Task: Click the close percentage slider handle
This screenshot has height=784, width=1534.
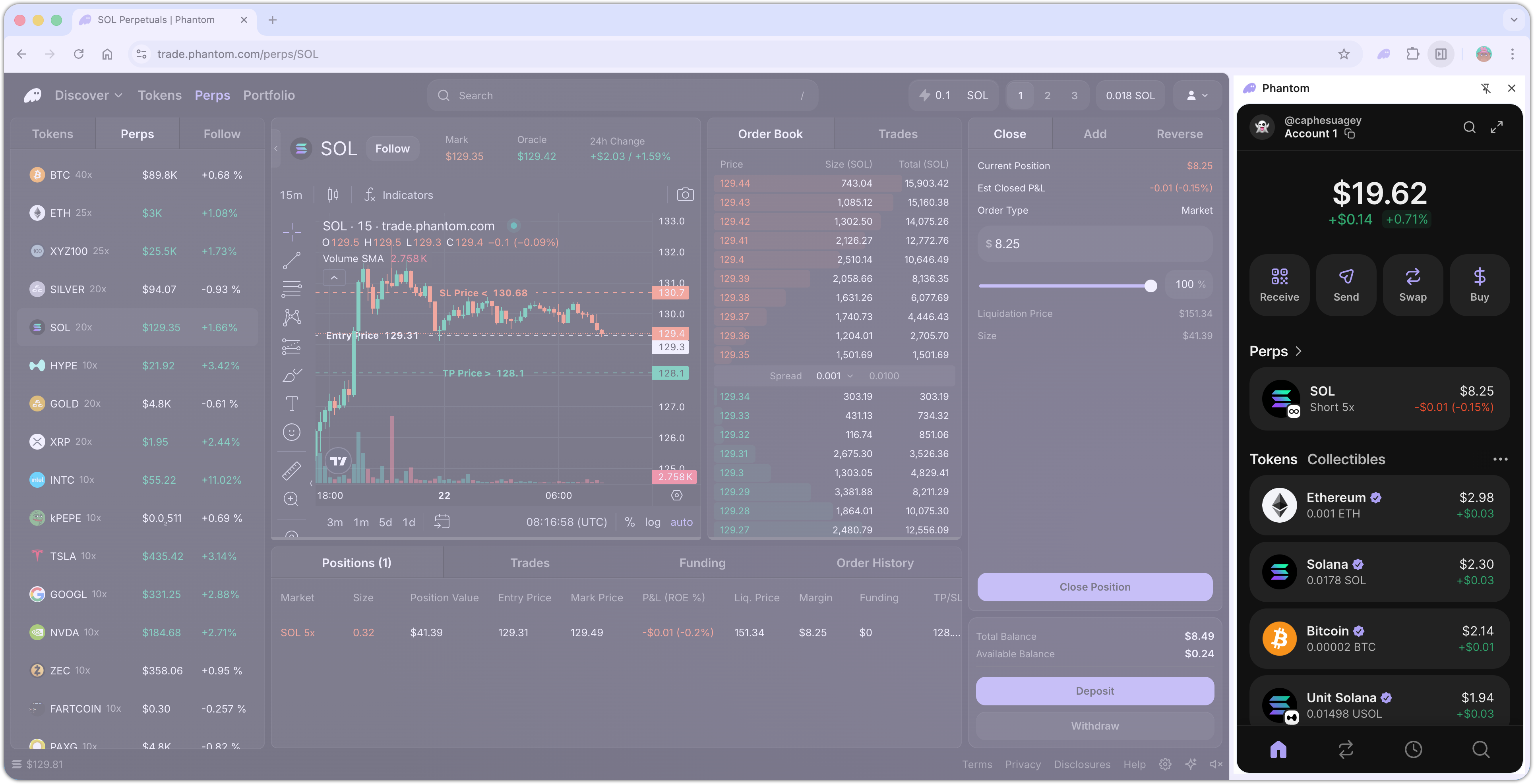Action: 1150,286
